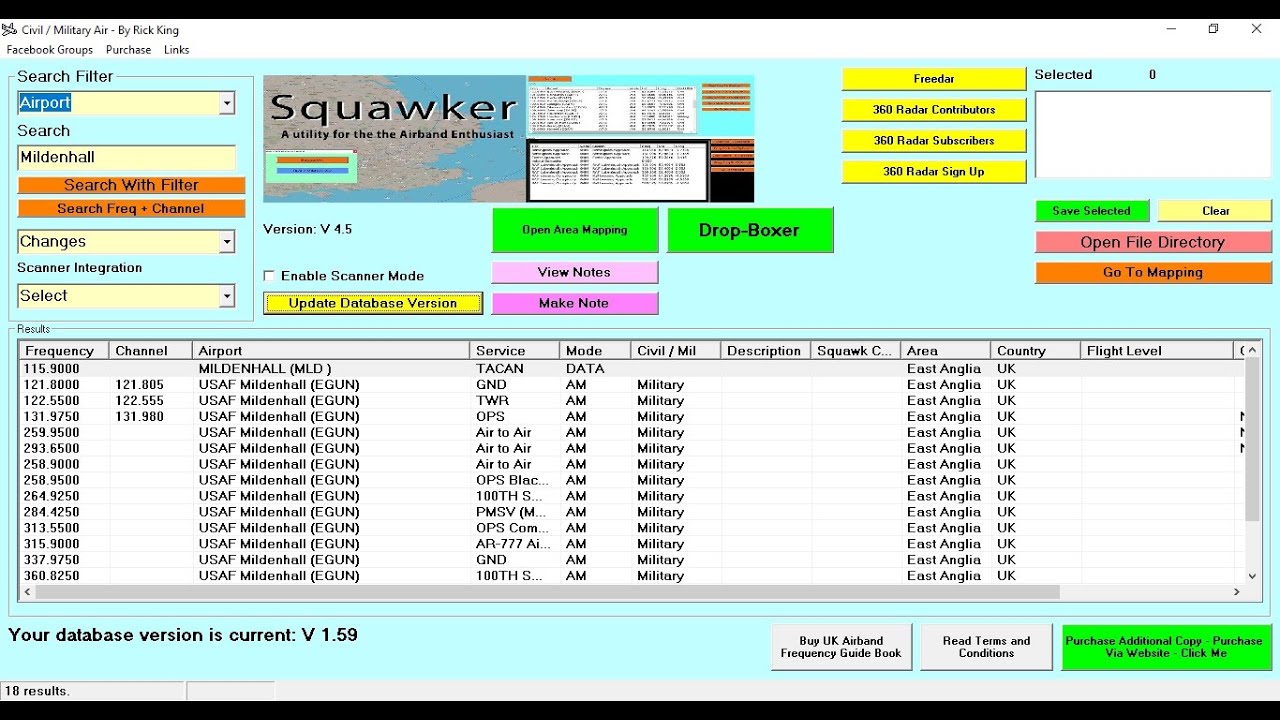Select row with frequency 122.5500

coord(632,401)
